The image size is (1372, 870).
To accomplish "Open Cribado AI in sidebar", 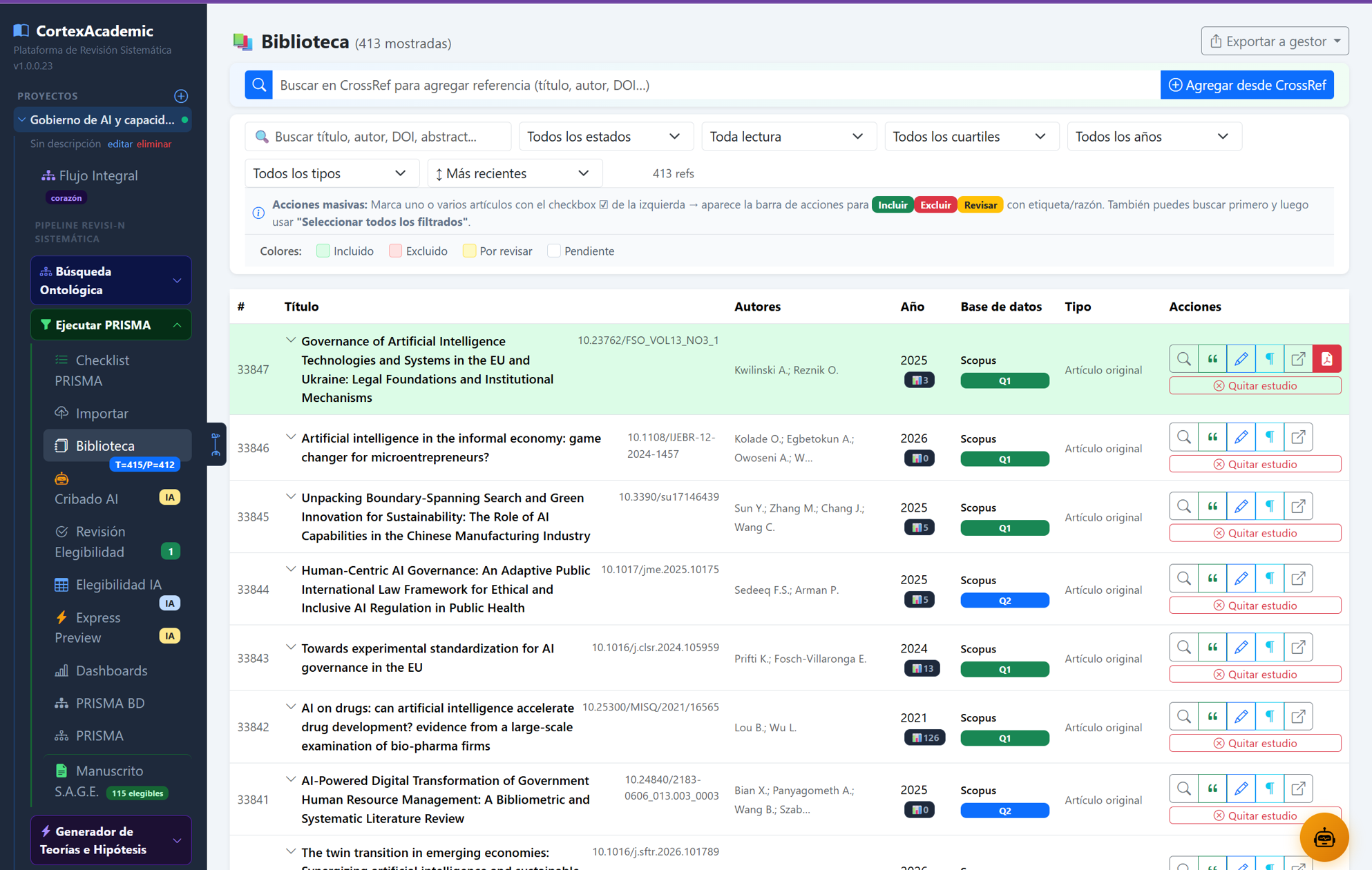I will (x=117, y=490).
